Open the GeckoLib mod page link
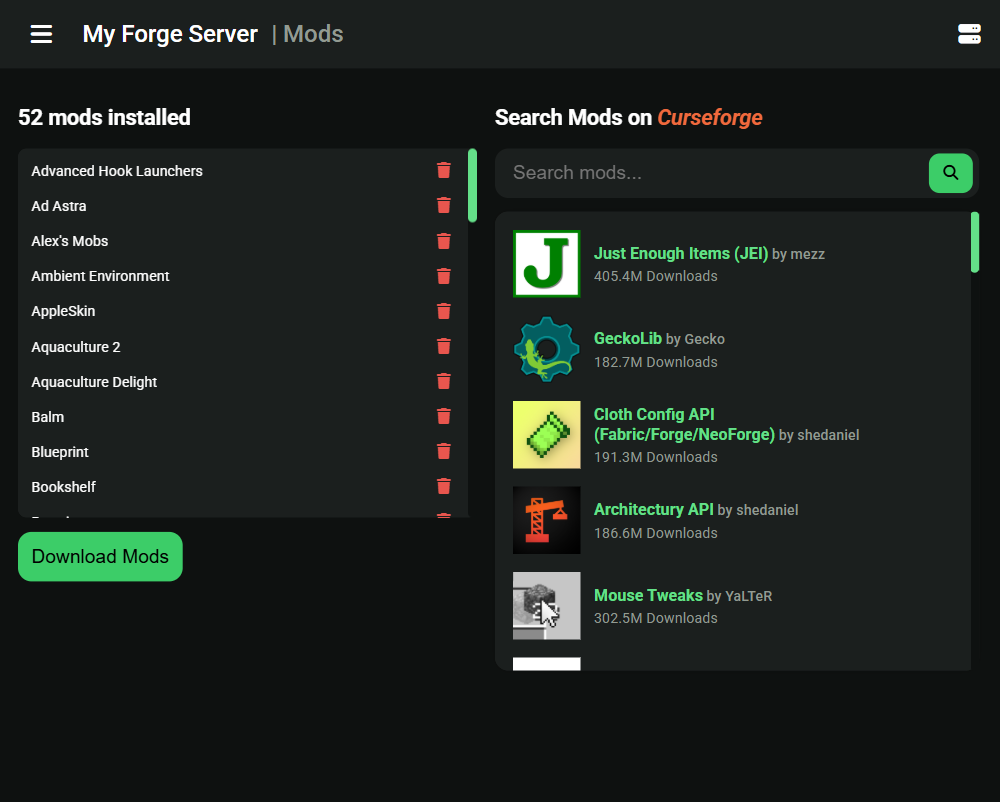Viewport: 1000px width, 802px height. point(627,339)
